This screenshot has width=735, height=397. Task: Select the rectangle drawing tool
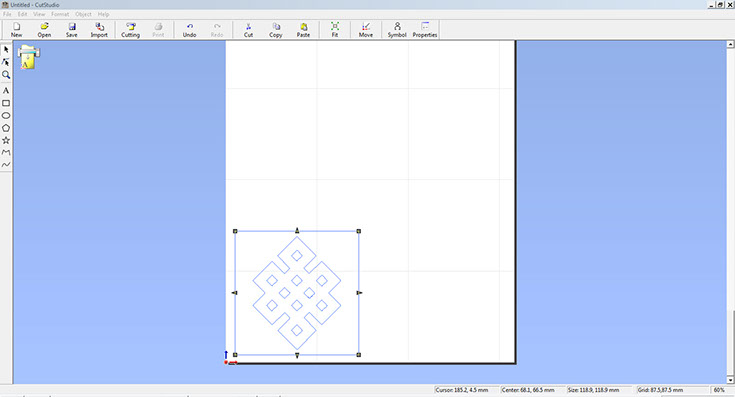coord(6,103)
